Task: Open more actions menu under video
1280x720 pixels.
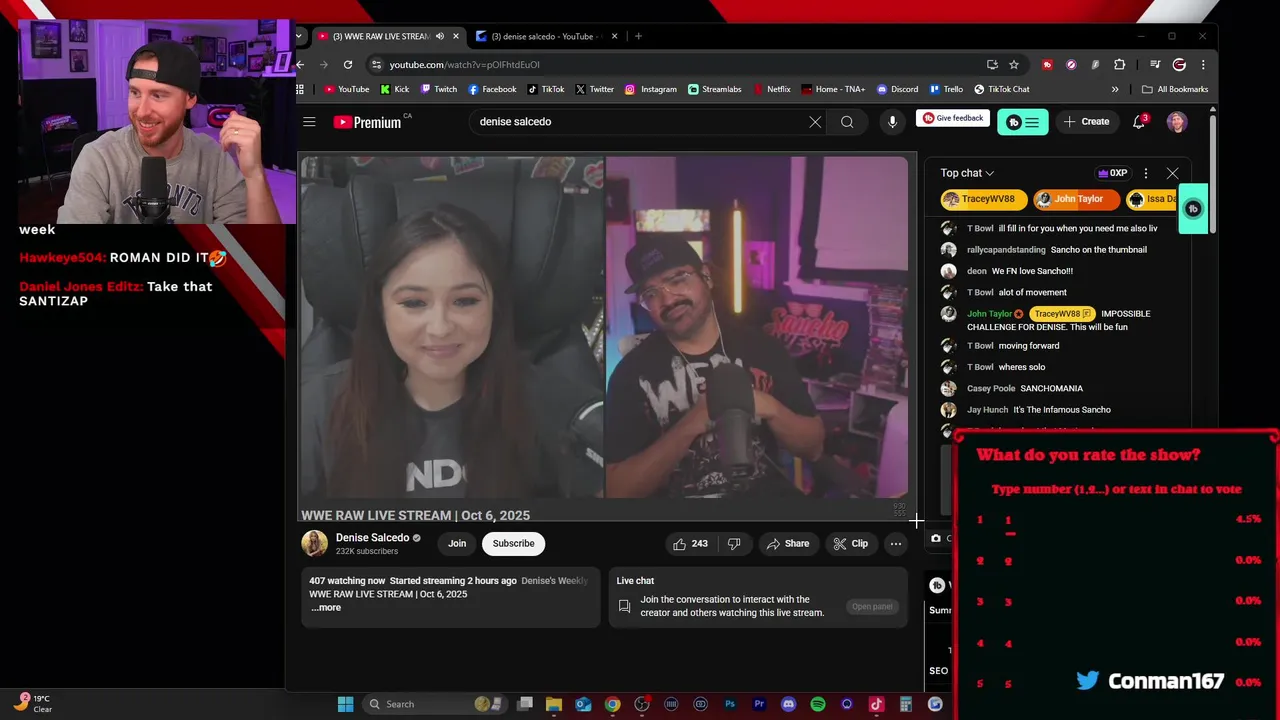Action: pyautogui.click(x=896, y=544)
